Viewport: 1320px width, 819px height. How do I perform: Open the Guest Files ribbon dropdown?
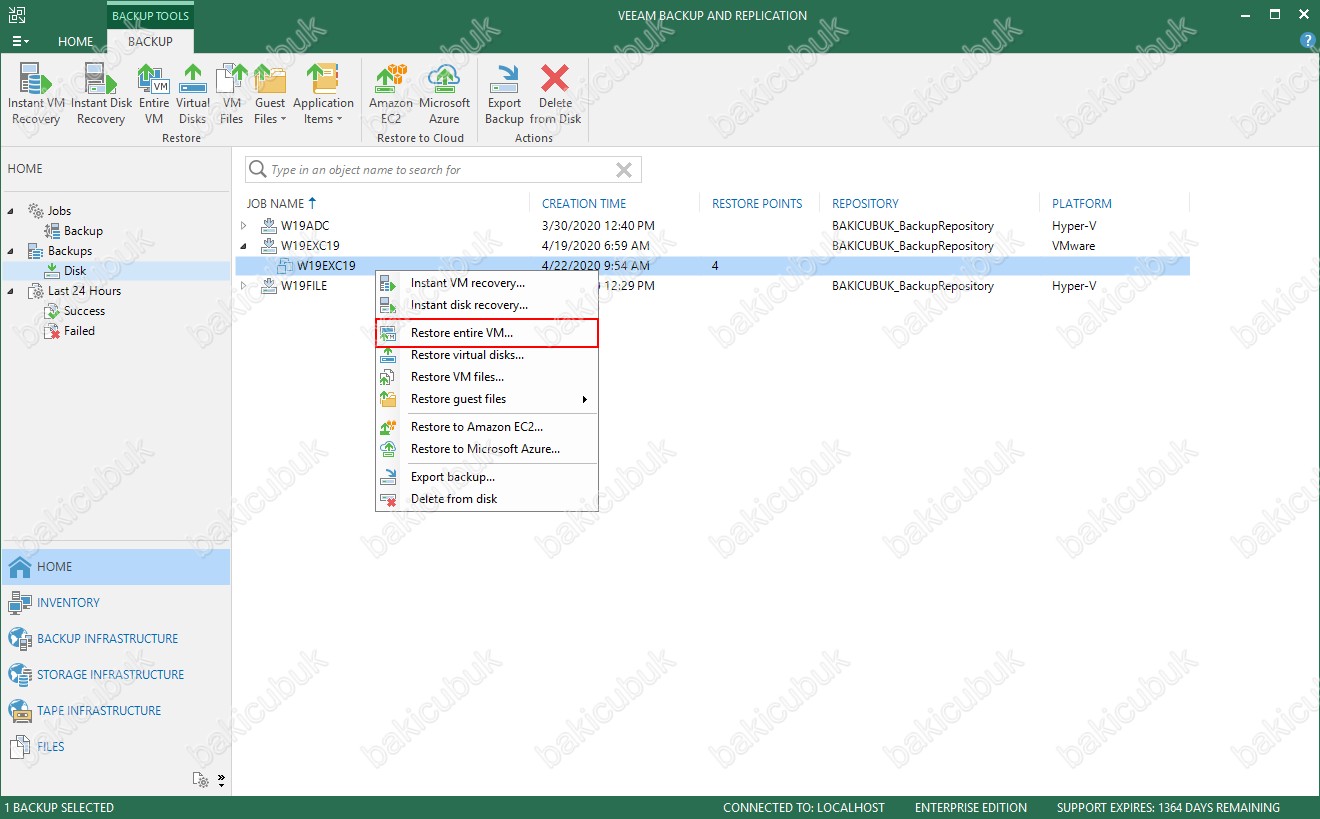[270, 94]
